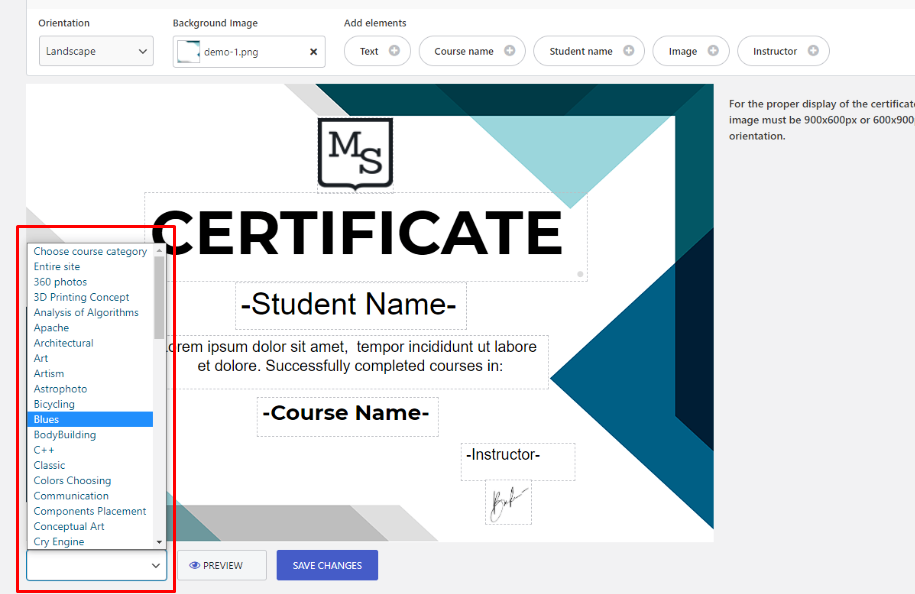
Task: Add a Course name element
Action: pos(472,51)
